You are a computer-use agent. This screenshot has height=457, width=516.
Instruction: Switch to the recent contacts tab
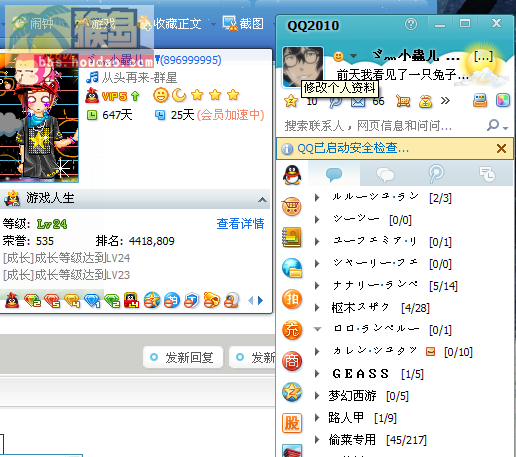[x=487, y=174]
